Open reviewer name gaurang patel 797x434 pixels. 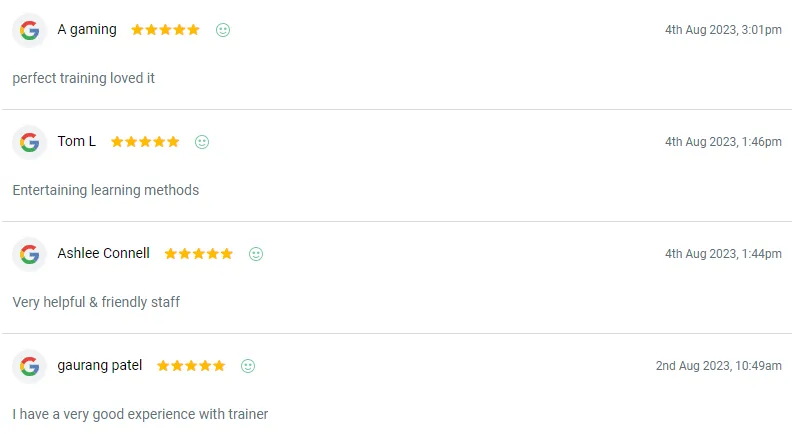[x=100, y=366]
